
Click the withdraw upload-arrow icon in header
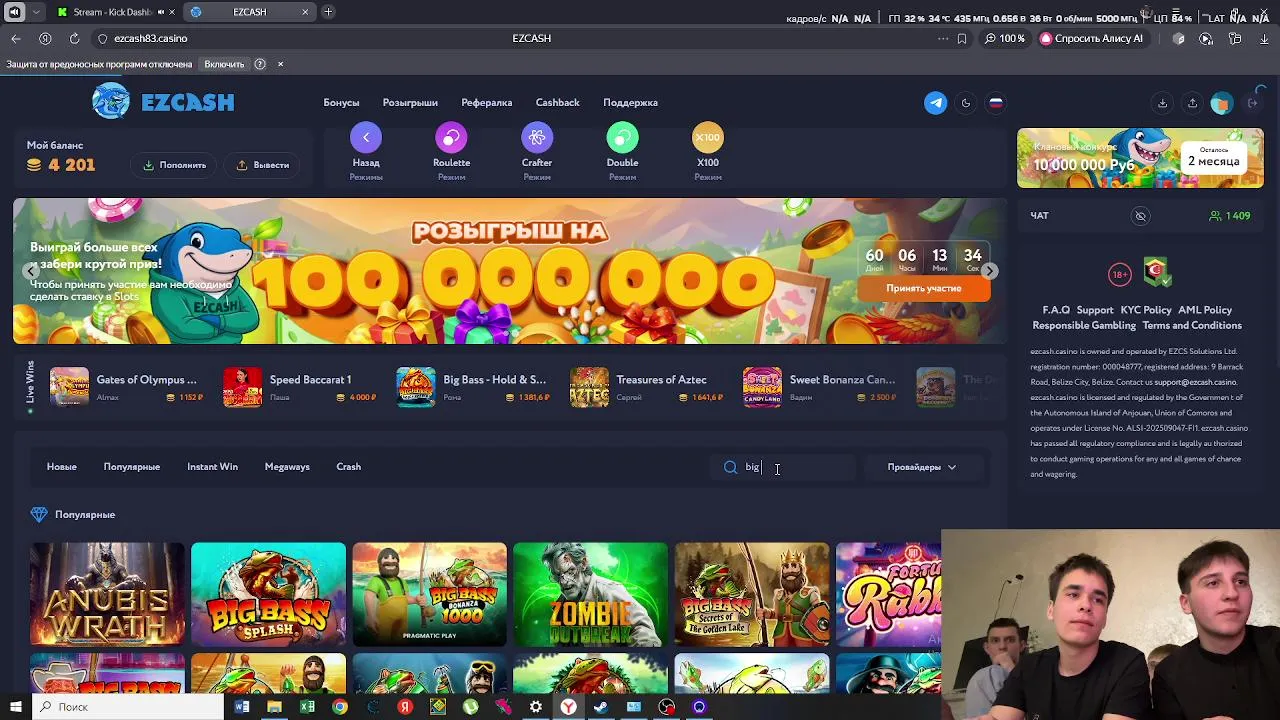1192,103
